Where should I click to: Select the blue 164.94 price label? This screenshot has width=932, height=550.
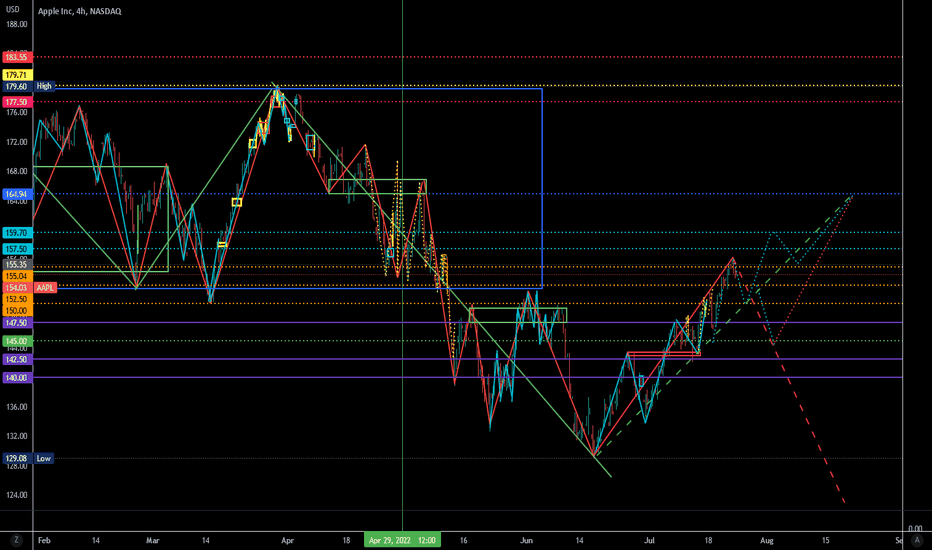17,194
